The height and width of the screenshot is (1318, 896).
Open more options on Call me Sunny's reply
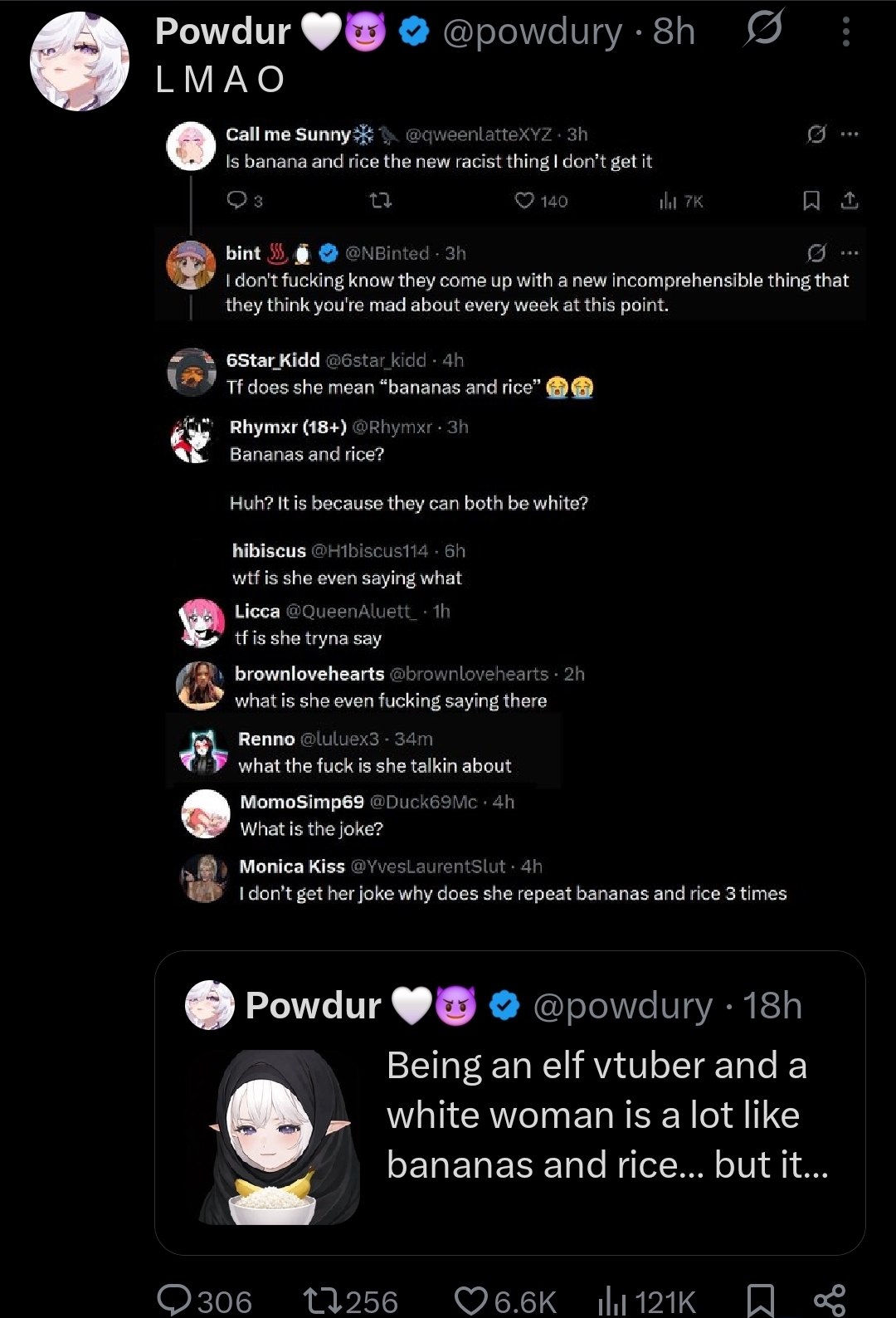849,134
